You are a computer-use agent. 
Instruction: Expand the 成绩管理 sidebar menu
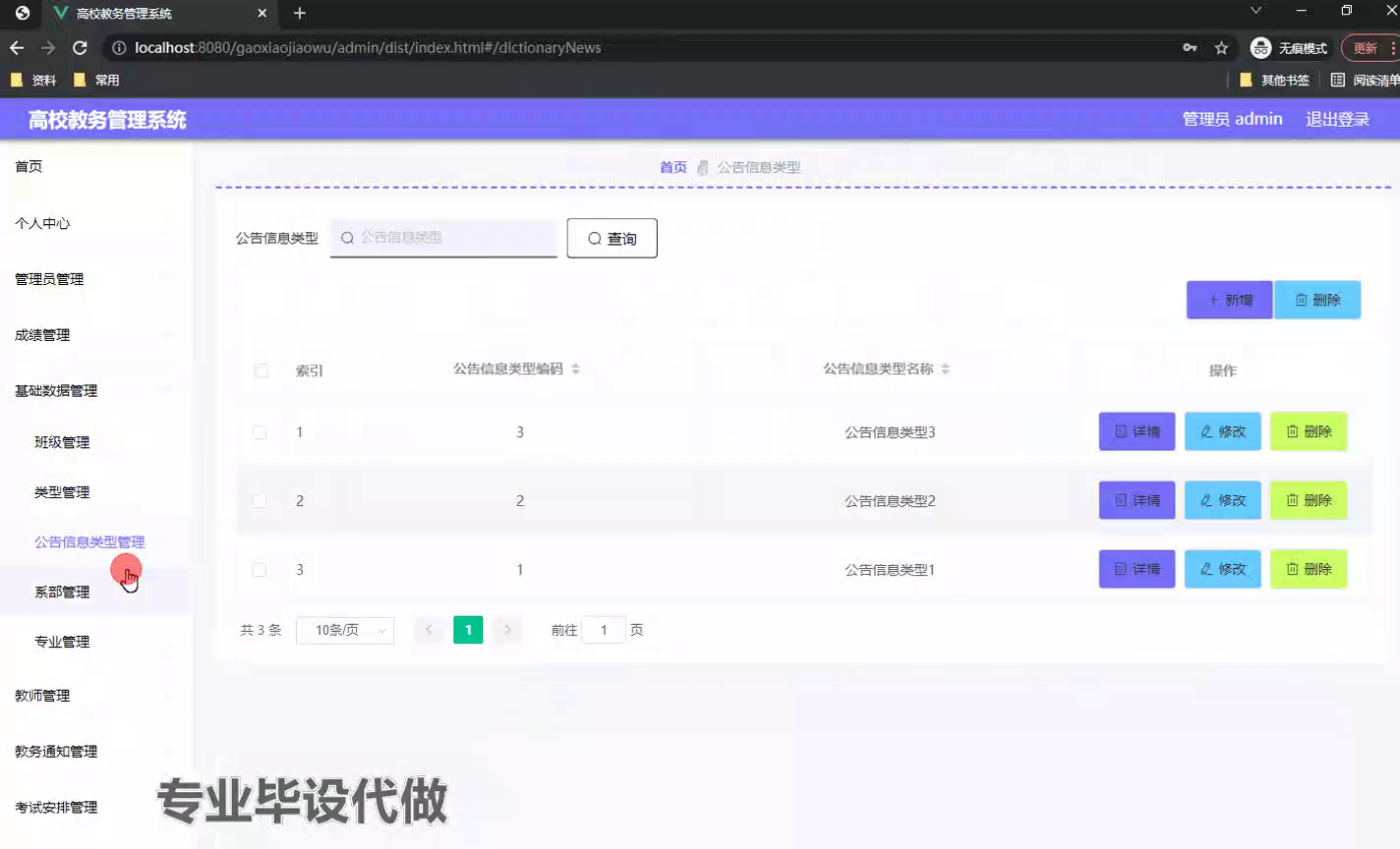[x=94, y=335]
